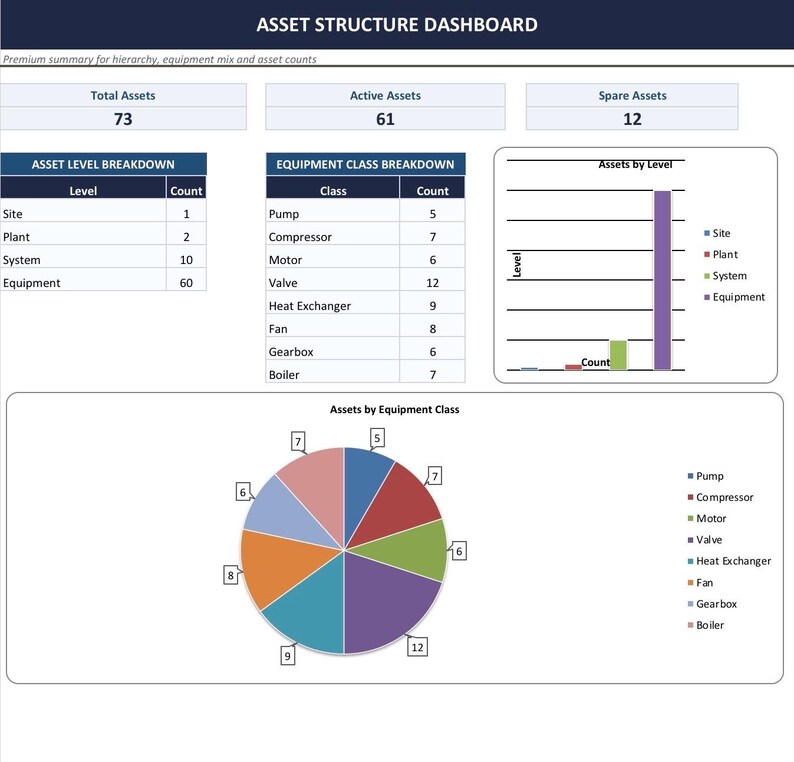Select the Total Assets value 73
The height and width of the screenshot is (762, 794).
[123, 119]
